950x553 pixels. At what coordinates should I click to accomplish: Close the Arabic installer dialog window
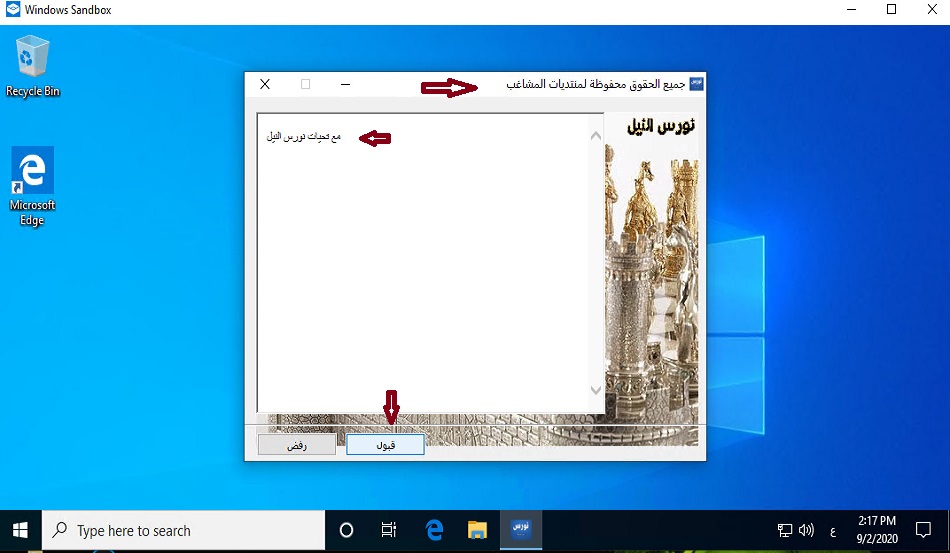[x=265, y=84]
